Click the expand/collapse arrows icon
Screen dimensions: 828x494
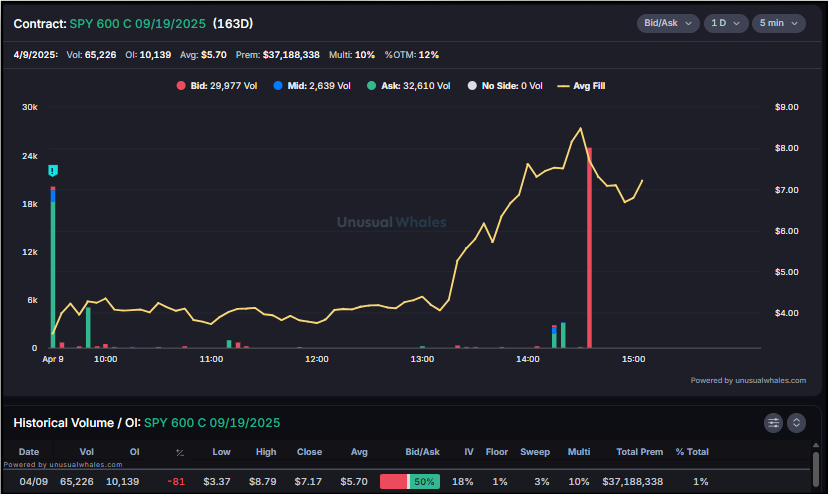coord(796,423)
